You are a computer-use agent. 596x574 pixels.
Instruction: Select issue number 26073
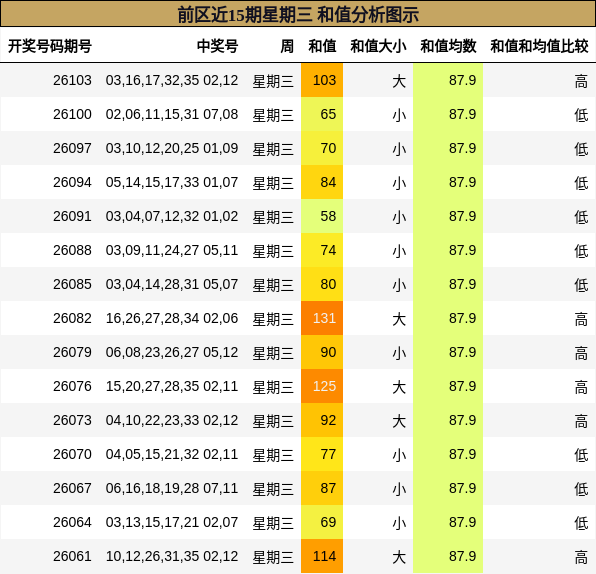click(x=72, y=420)
